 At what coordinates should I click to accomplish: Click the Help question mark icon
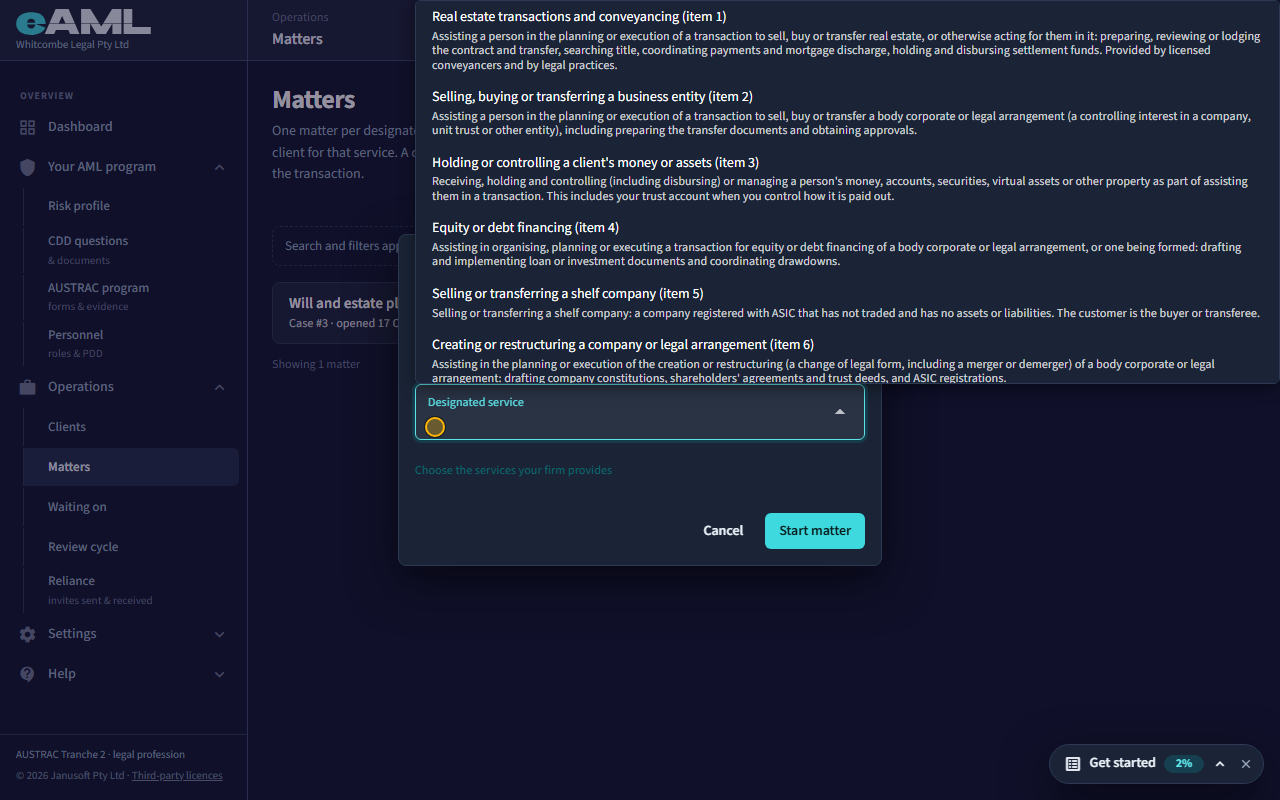28,674
